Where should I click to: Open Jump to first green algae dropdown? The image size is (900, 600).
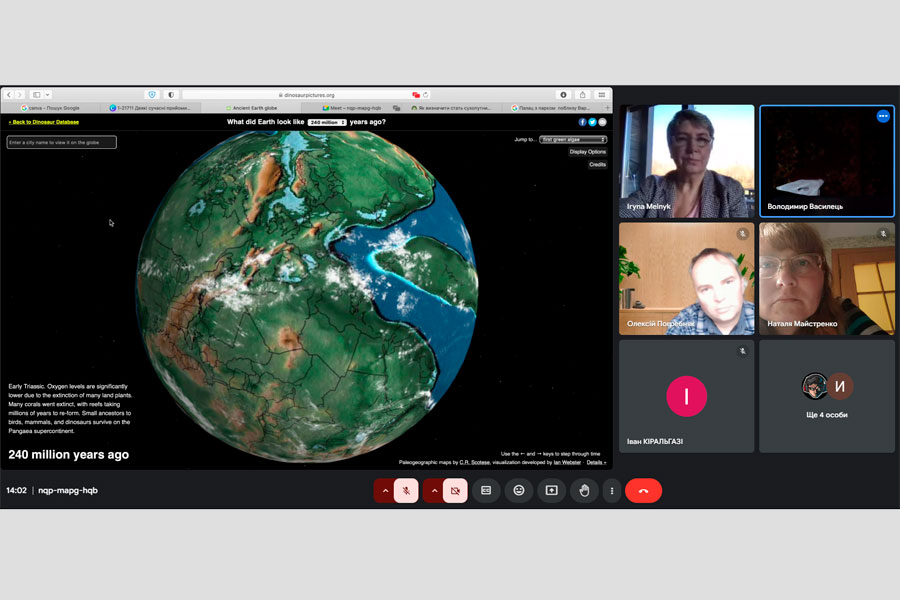click(x=573, y=140)
